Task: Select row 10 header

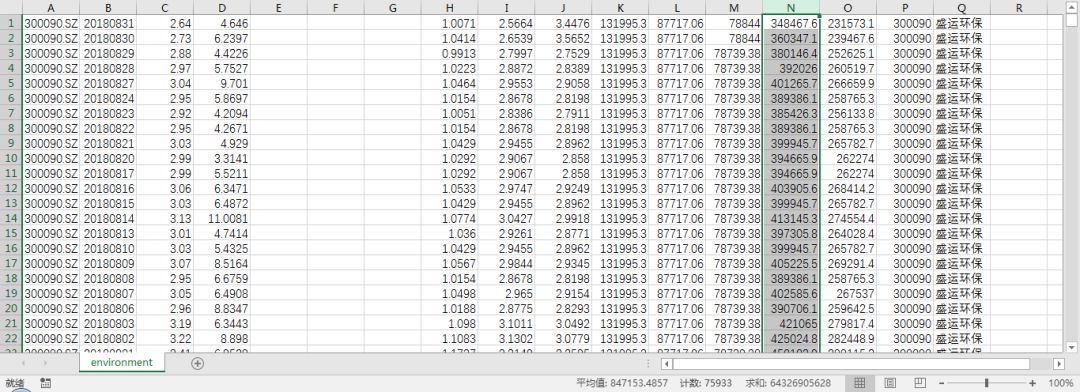Action: [11, 158]
